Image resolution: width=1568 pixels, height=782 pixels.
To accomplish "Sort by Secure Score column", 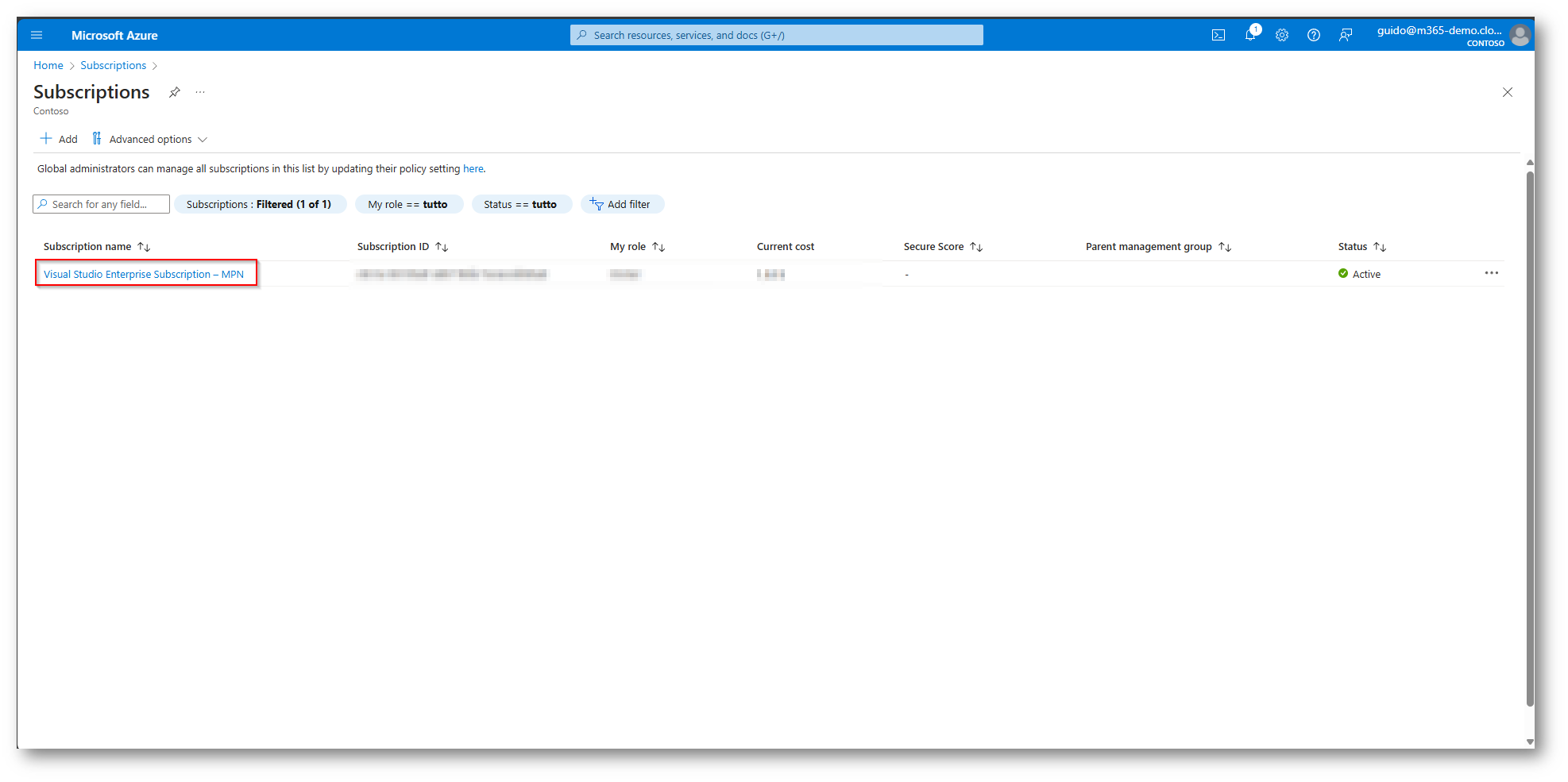I will pyautogui.click(x=943, y=247).
